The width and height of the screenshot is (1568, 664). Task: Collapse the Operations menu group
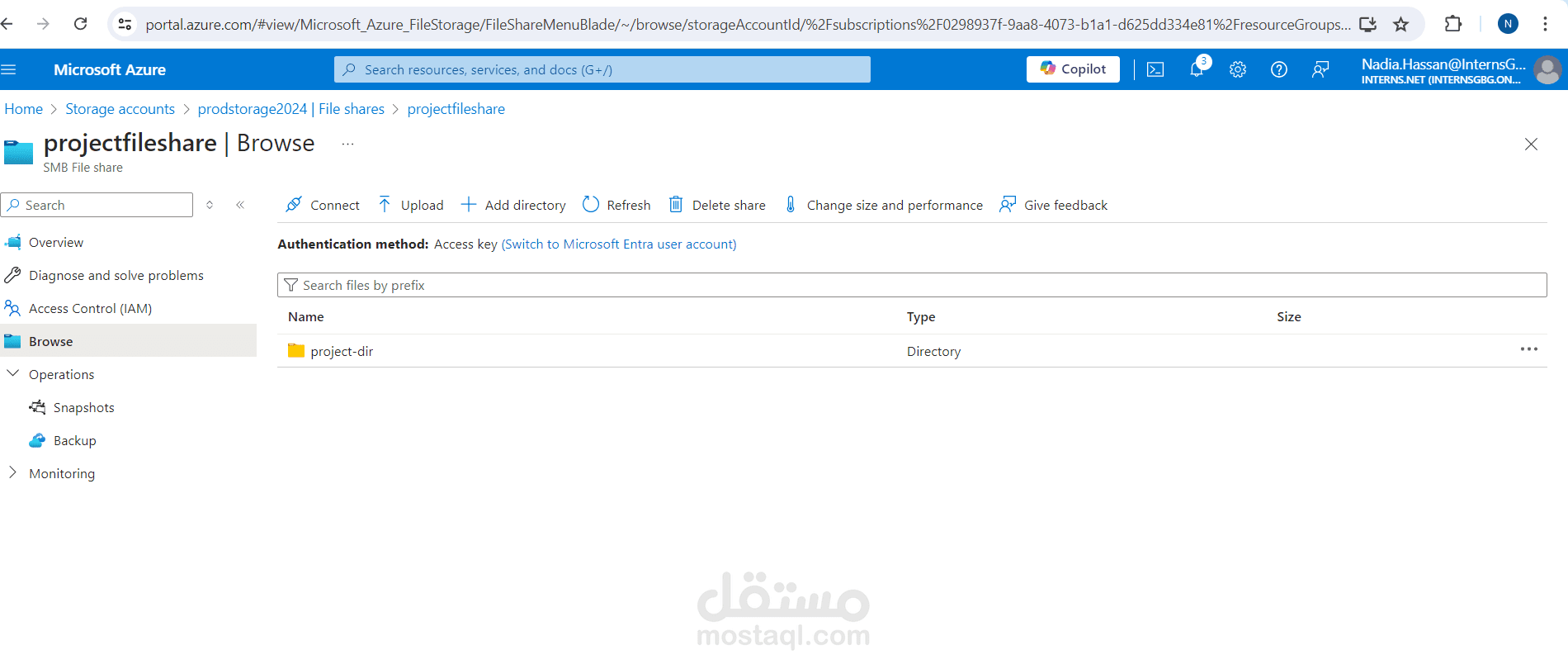[x=12, y=373]
